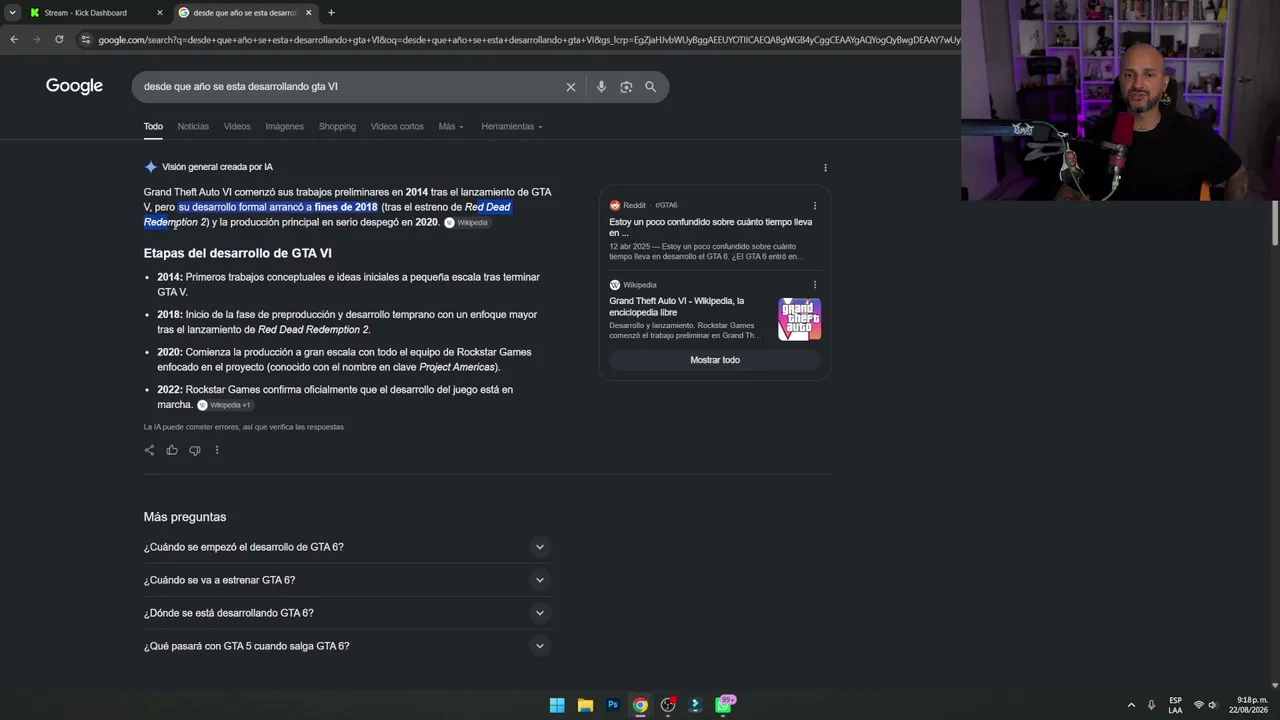The height and width of the screenshot is (720, 1280).
Task: Clear the search box with the X icon
Action: (x=571, y=87)
